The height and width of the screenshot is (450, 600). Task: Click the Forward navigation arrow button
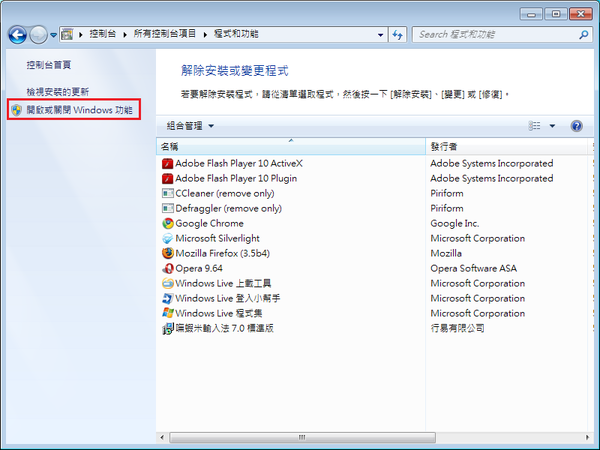(x=38, y=35)
